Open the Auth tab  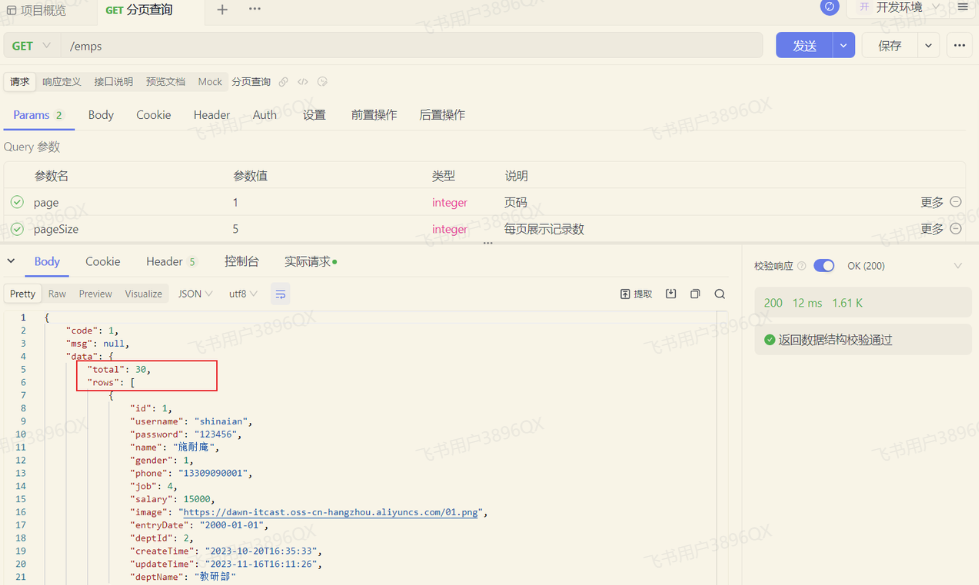point(265,115)
